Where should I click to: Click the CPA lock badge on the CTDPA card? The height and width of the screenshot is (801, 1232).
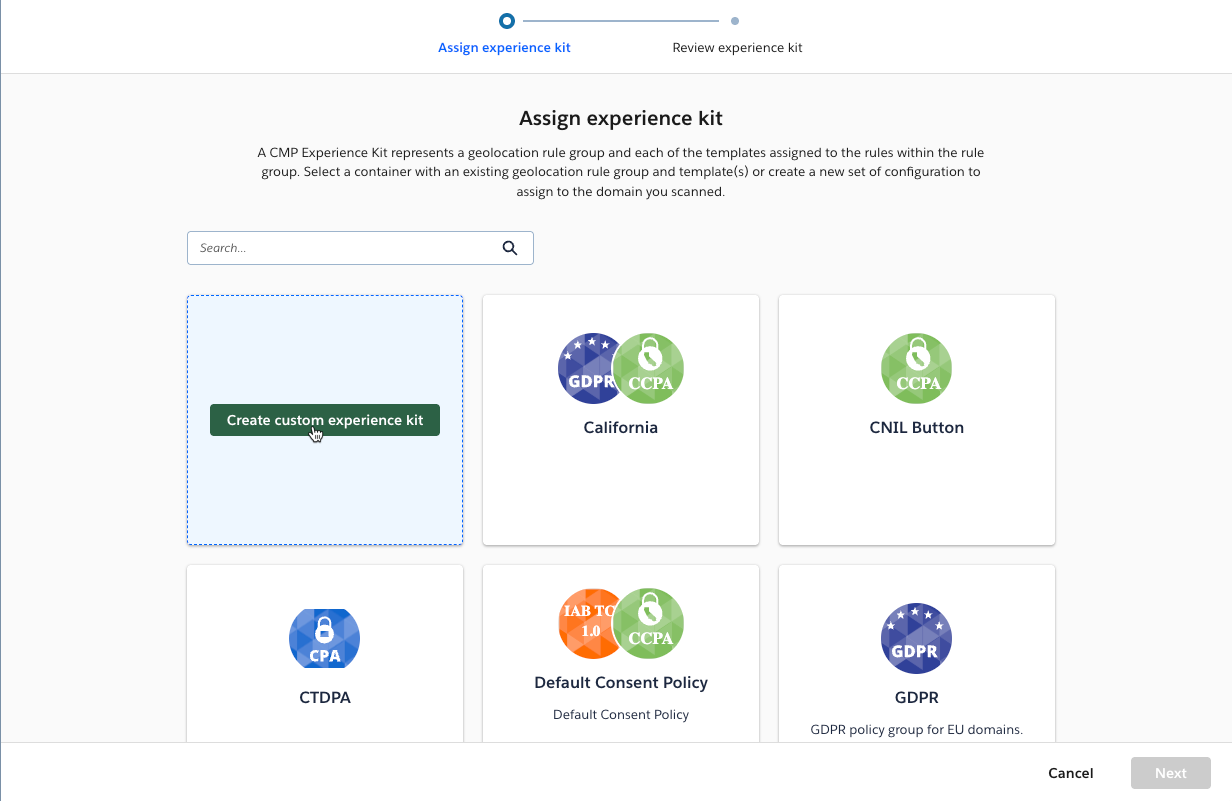(324, 638)
